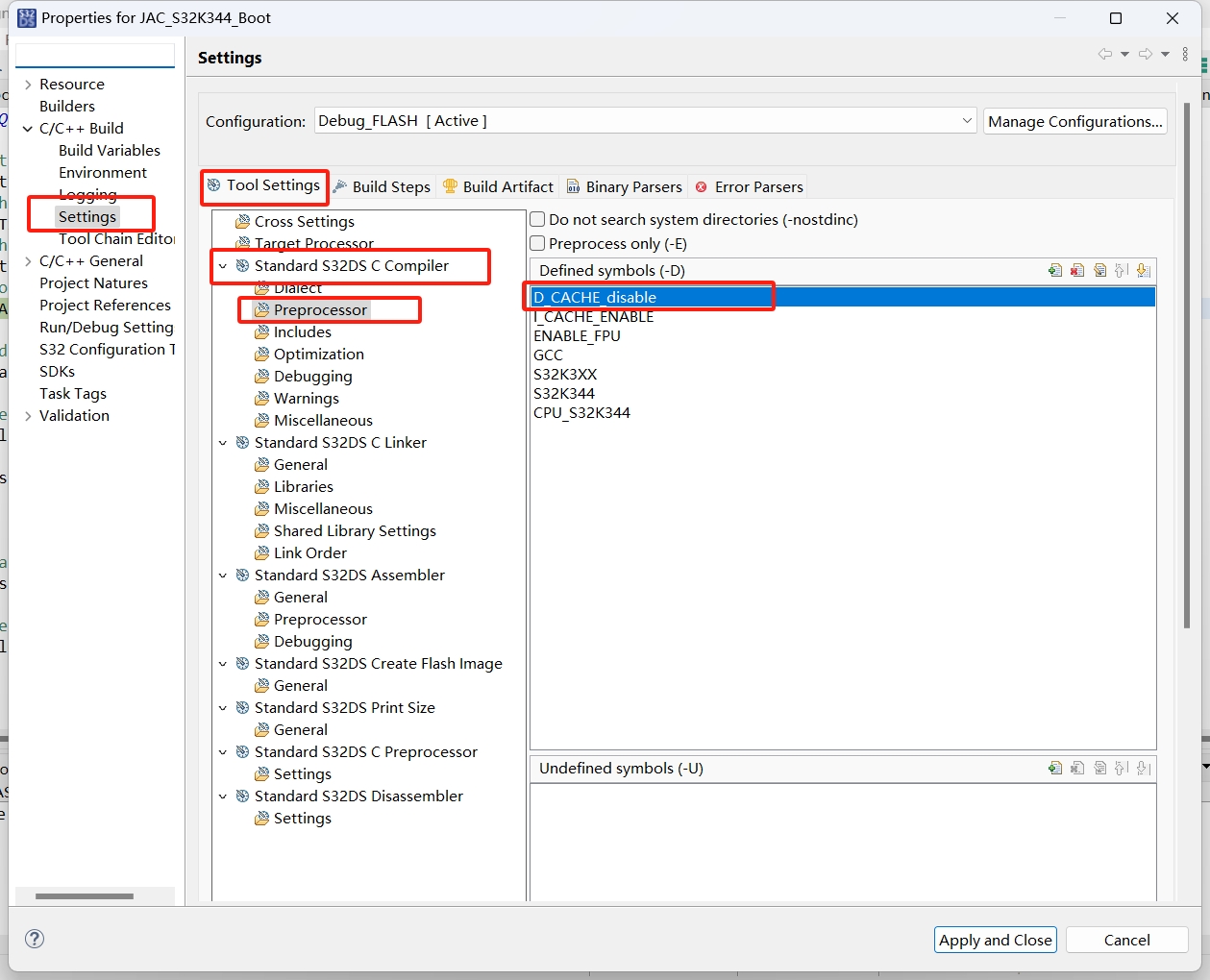
Task: Switch to the Tool Settings tab
Action: pyautogui.click(x=264, y=185)
